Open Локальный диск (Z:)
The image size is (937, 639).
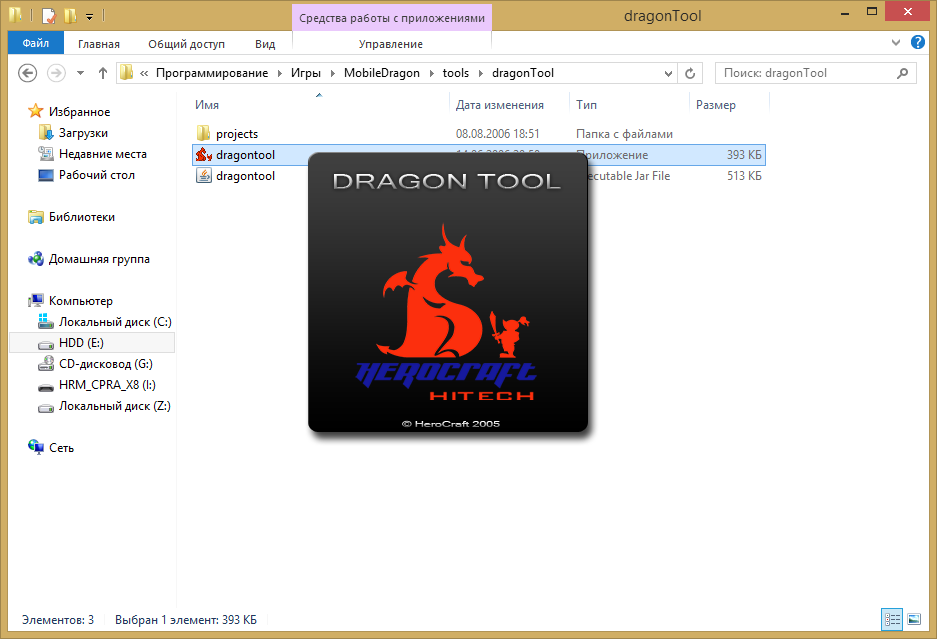[114, 406]
